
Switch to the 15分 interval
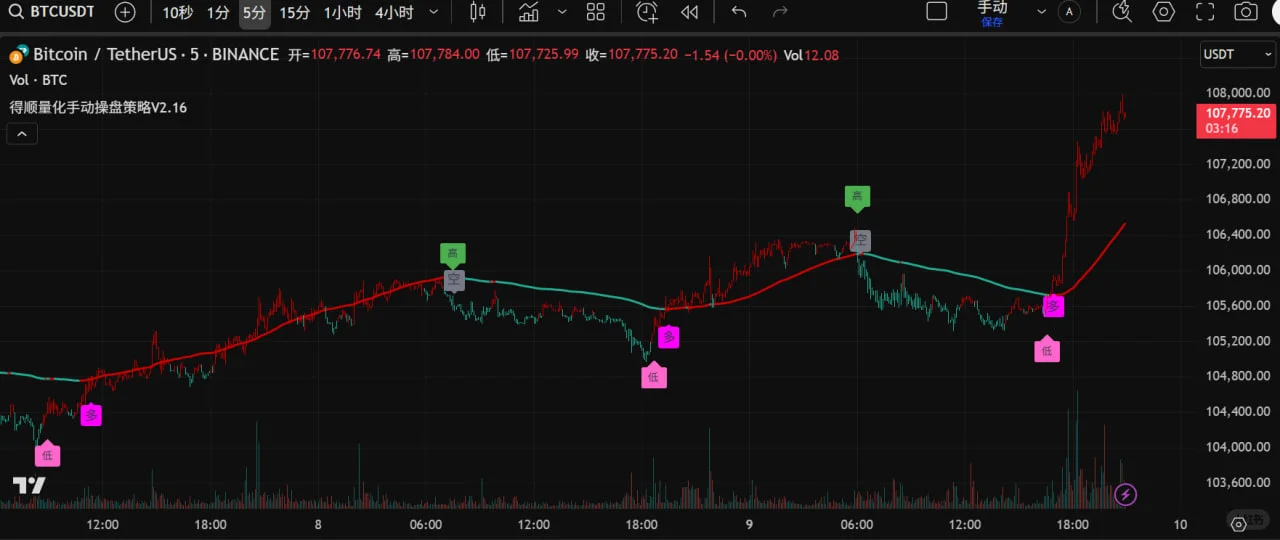click(294, 12)
